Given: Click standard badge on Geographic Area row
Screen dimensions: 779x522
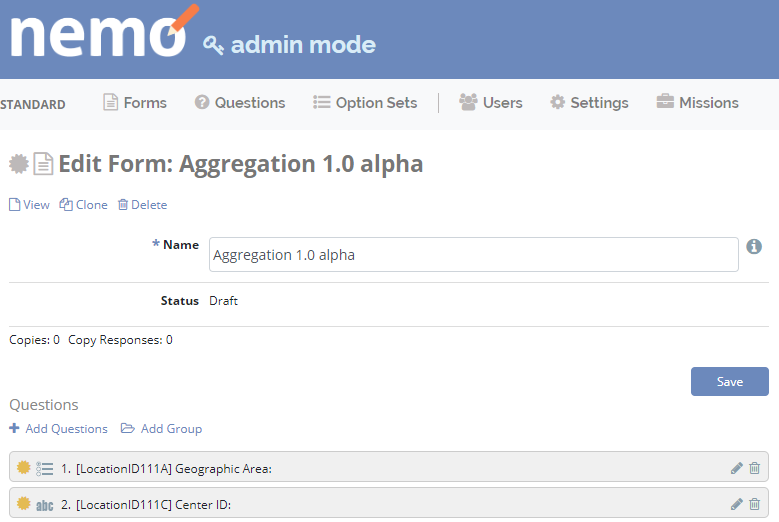Looking at the screenshot, I should 23,467.
